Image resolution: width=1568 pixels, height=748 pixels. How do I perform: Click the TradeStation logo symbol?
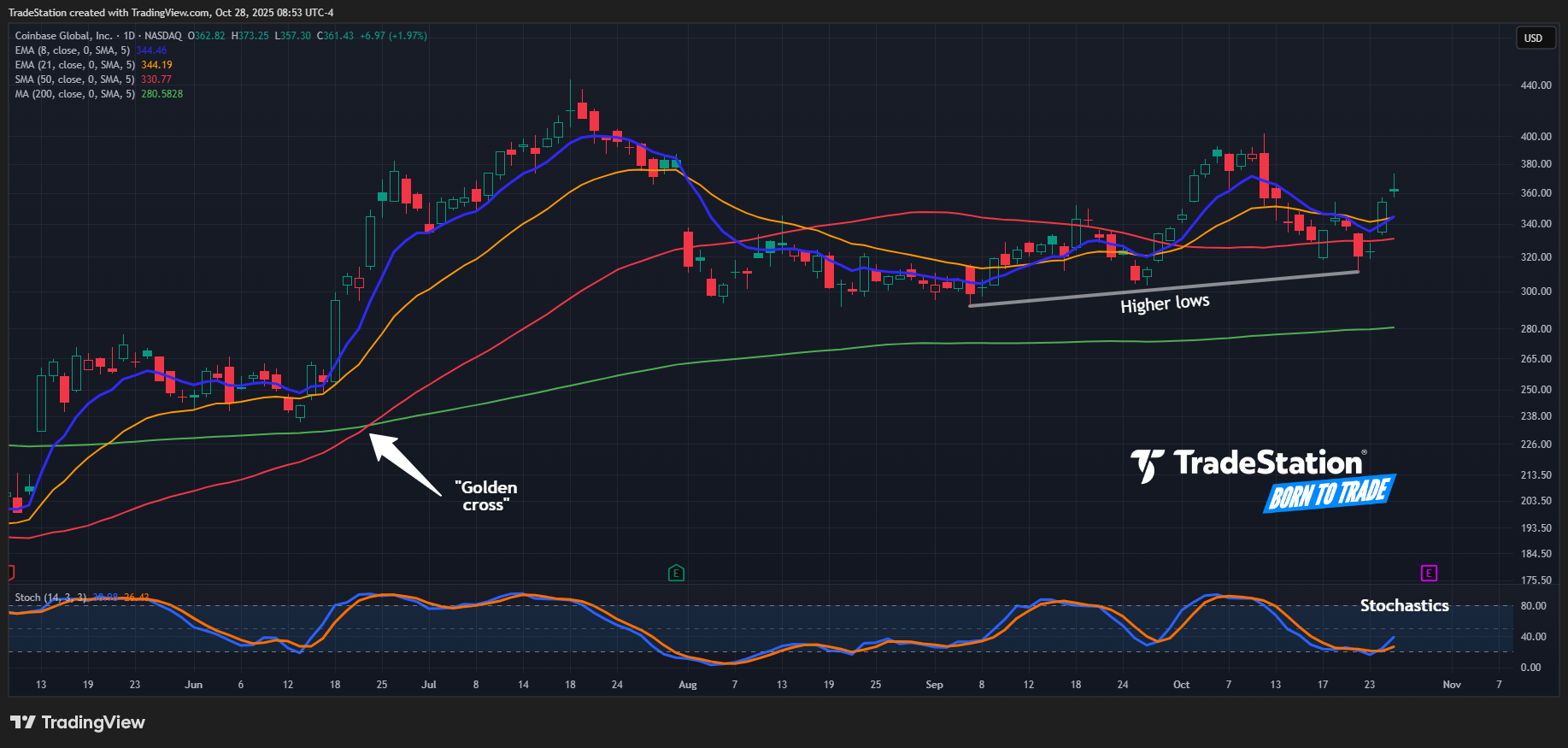coord(1147,466)
